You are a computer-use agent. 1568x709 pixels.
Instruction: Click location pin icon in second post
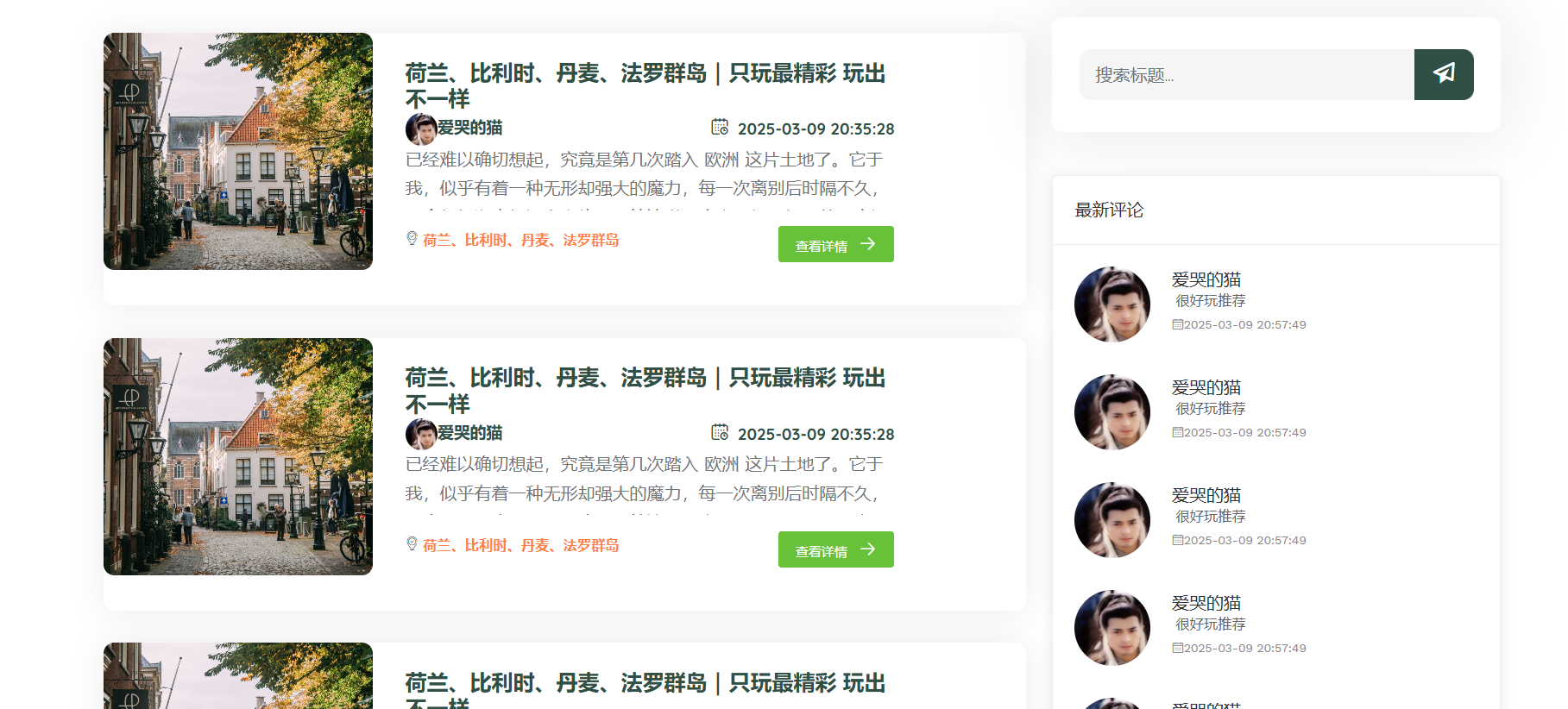coord(412,544)
